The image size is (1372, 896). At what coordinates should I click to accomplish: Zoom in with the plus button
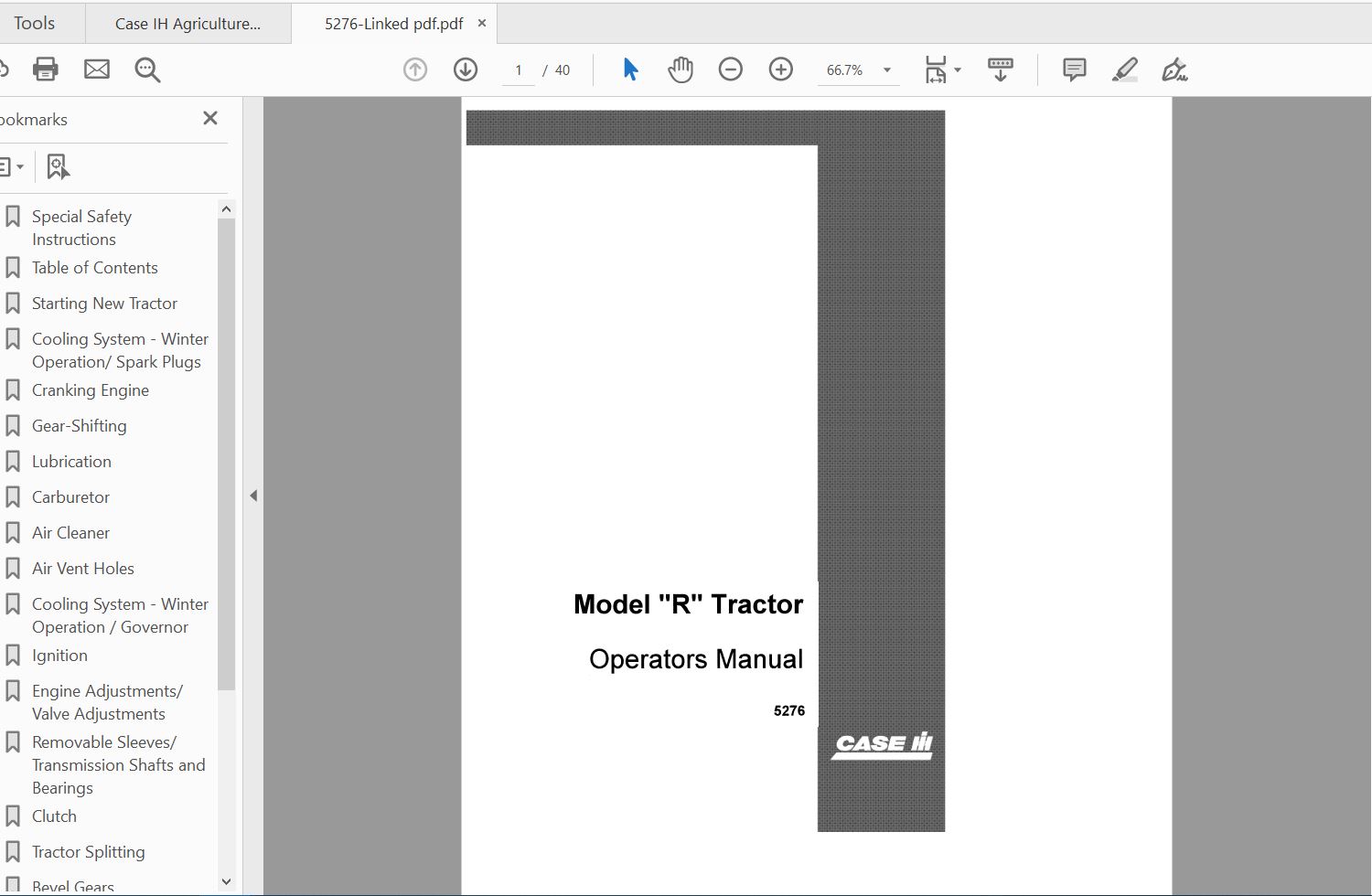tap(780, 69)
